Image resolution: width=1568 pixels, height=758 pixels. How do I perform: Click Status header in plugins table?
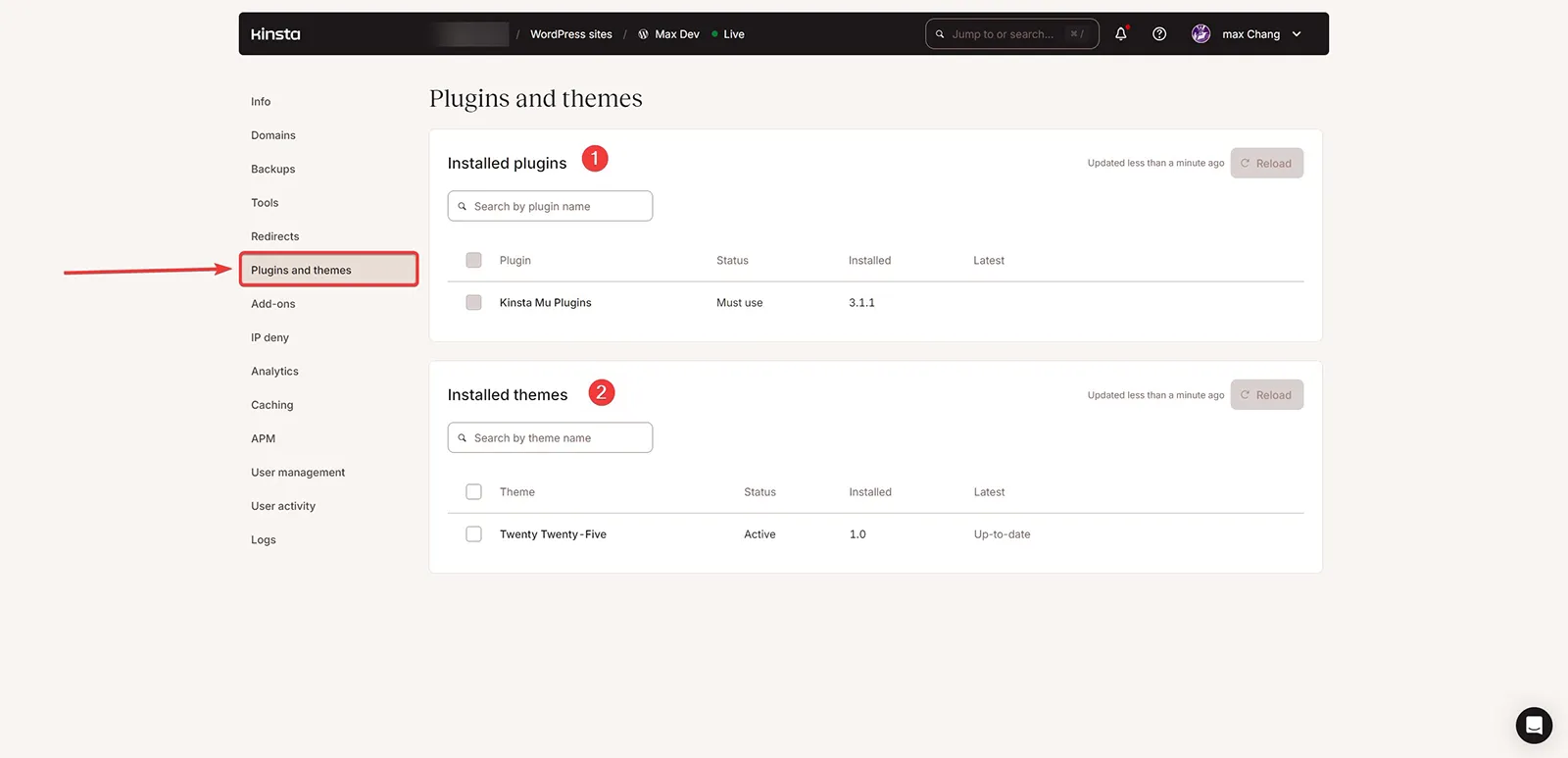point(732,261)
